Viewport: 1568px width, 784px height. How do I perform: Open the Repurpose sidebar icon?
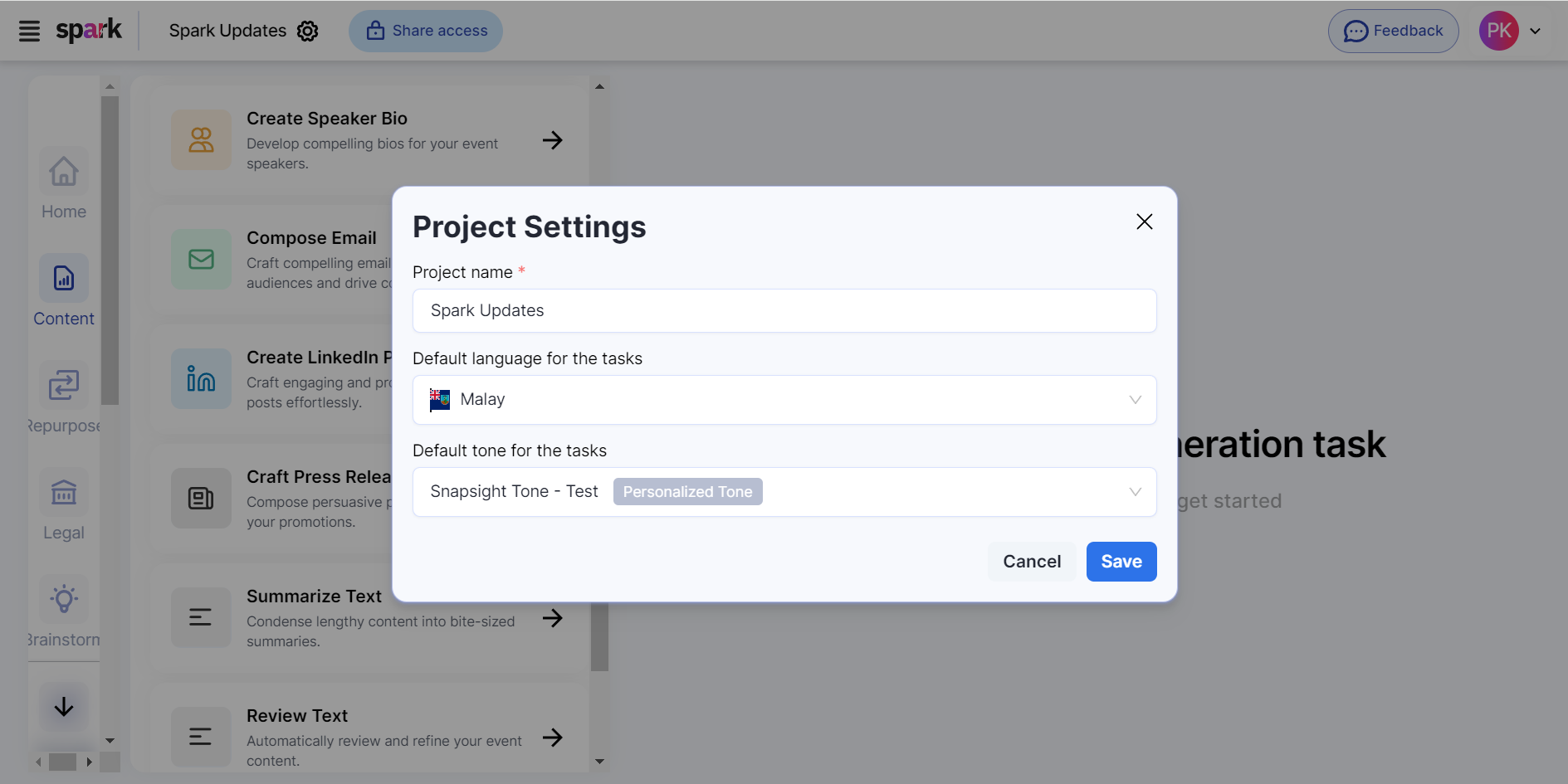pyautogui.click(x=64, y=386)
